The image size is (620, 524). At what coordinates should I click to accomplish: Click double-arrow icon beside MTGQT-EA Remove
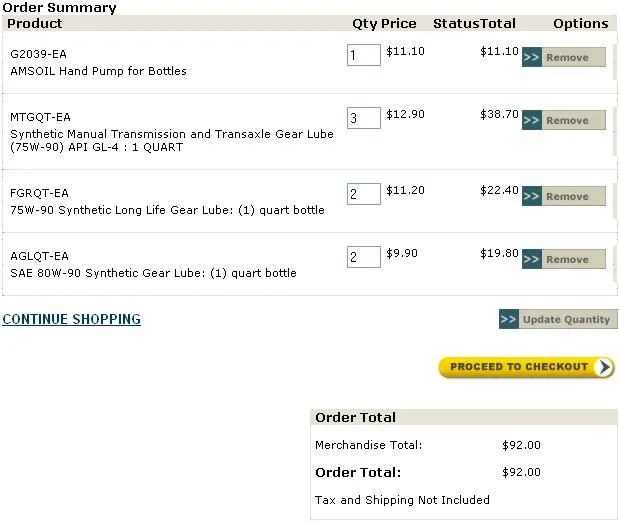coord(532,121)
